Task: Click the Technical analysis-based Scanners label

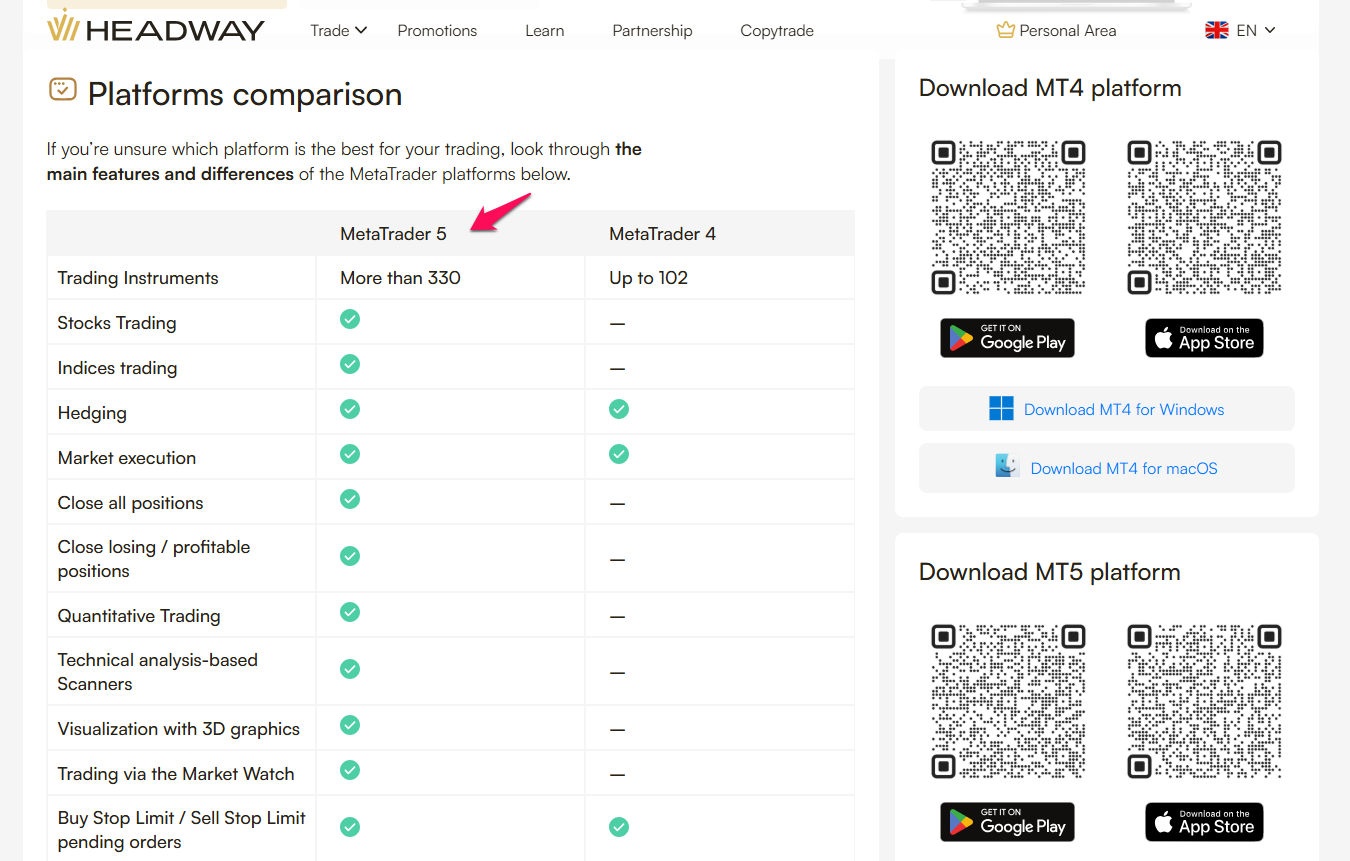Action: tap(158, 672)
